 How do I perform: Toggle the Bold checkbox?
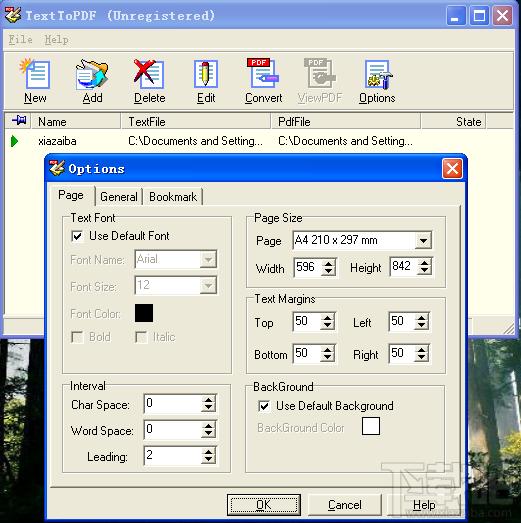click(x=77, y=337)
